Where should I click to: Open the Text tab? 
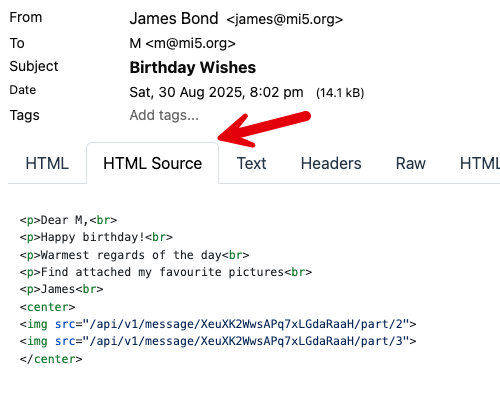point(251,163)
